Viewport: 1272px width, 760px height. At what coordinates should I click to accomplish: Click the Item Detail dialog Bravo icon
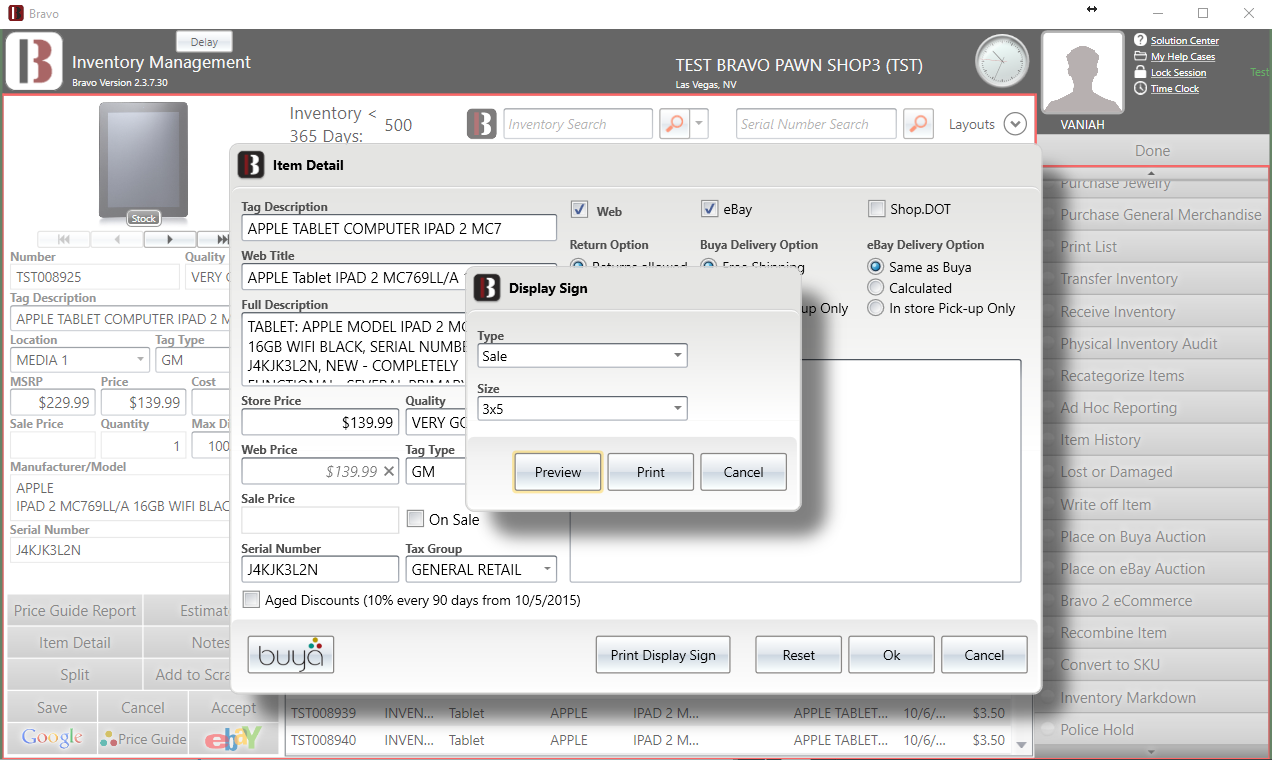pyautogui.click(x=251, y=164)
